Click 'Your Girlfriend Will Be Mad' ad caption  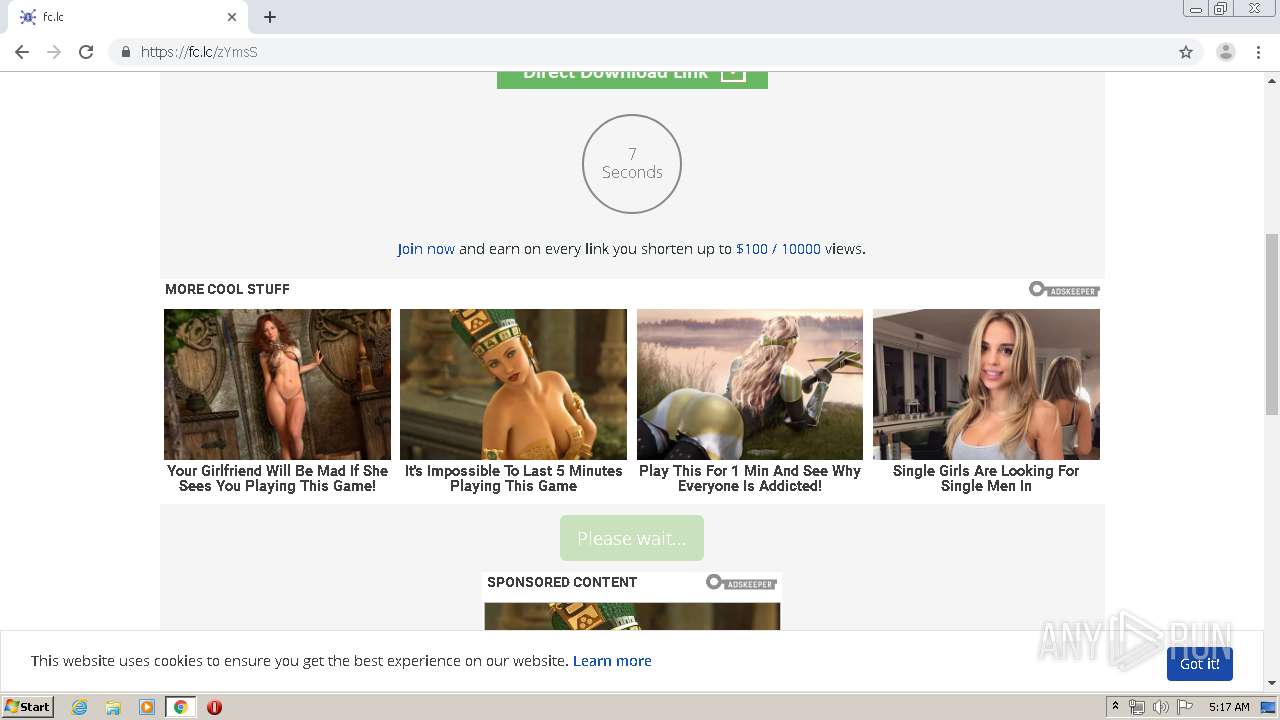click(x=277, y=478)
